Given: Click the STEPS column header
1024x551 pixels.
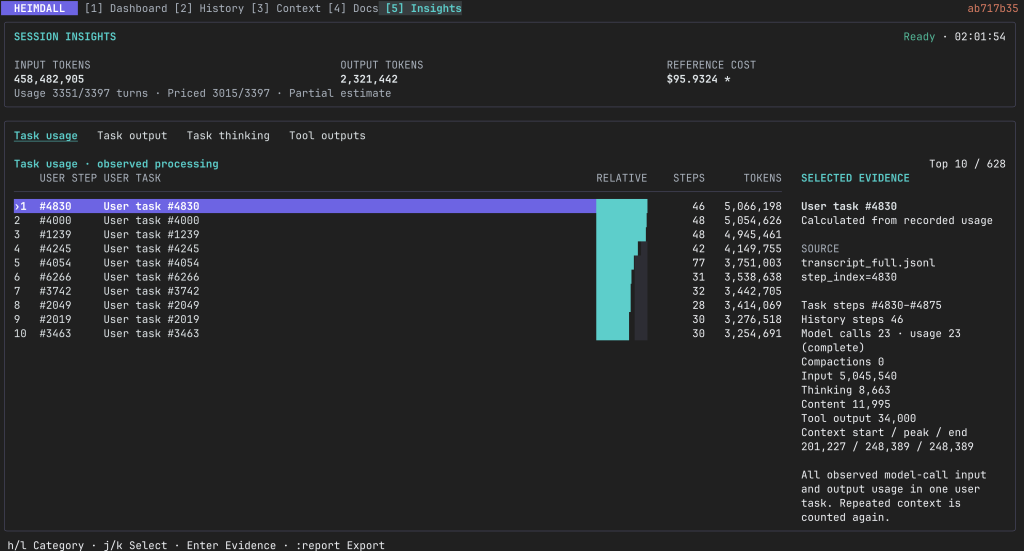Looking at the screenshot, I should point(688,178).
